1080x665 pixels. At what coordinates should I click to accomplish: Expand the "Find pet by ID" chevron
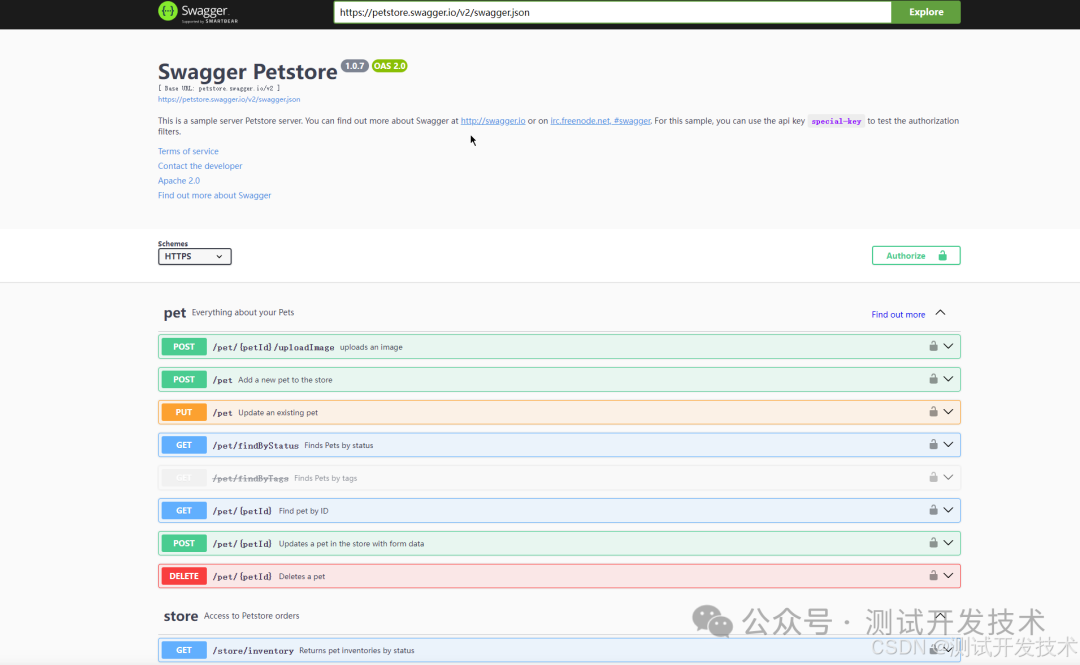[x=948, y=510]
